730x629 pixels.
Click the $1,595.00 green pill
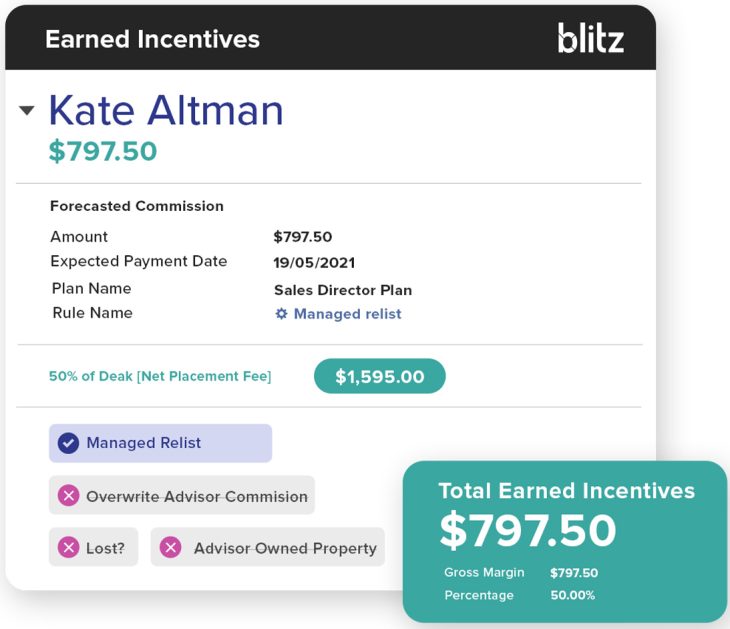pyautogui.click(x=379, y=377)
